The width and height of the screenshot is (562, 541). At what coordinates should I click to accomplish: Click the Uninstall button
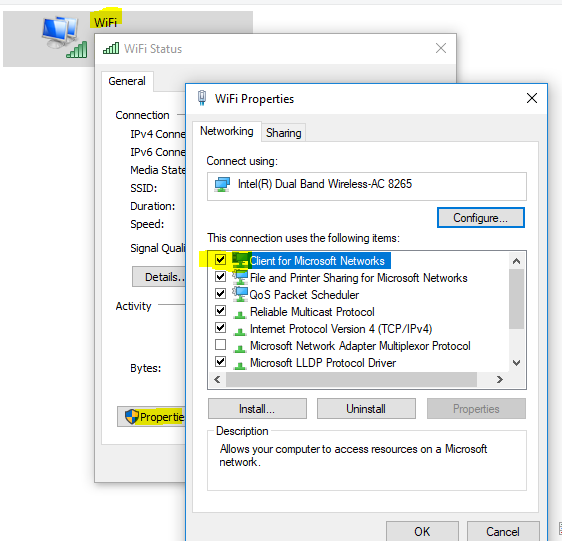[x=366, y=409]
